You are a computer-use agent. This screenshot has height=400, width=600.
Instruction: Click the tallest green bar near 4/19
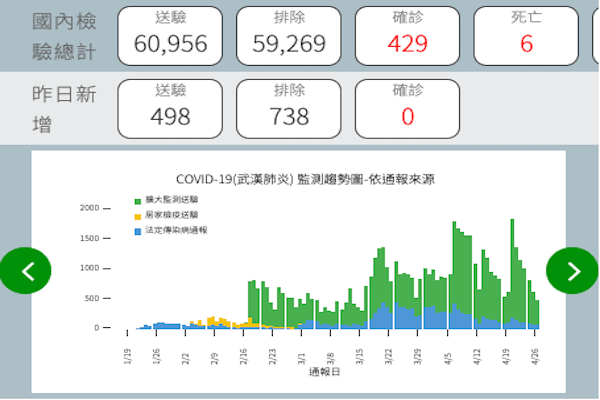pos(512,270)
